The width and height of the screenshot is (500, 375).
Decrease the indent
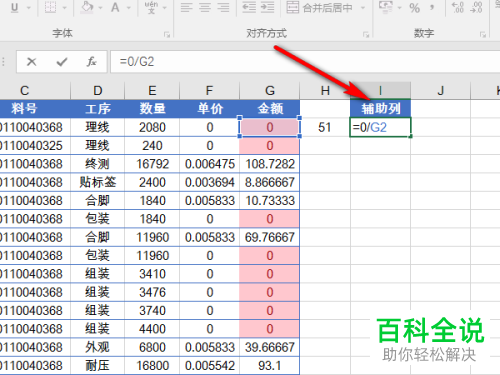249,7
